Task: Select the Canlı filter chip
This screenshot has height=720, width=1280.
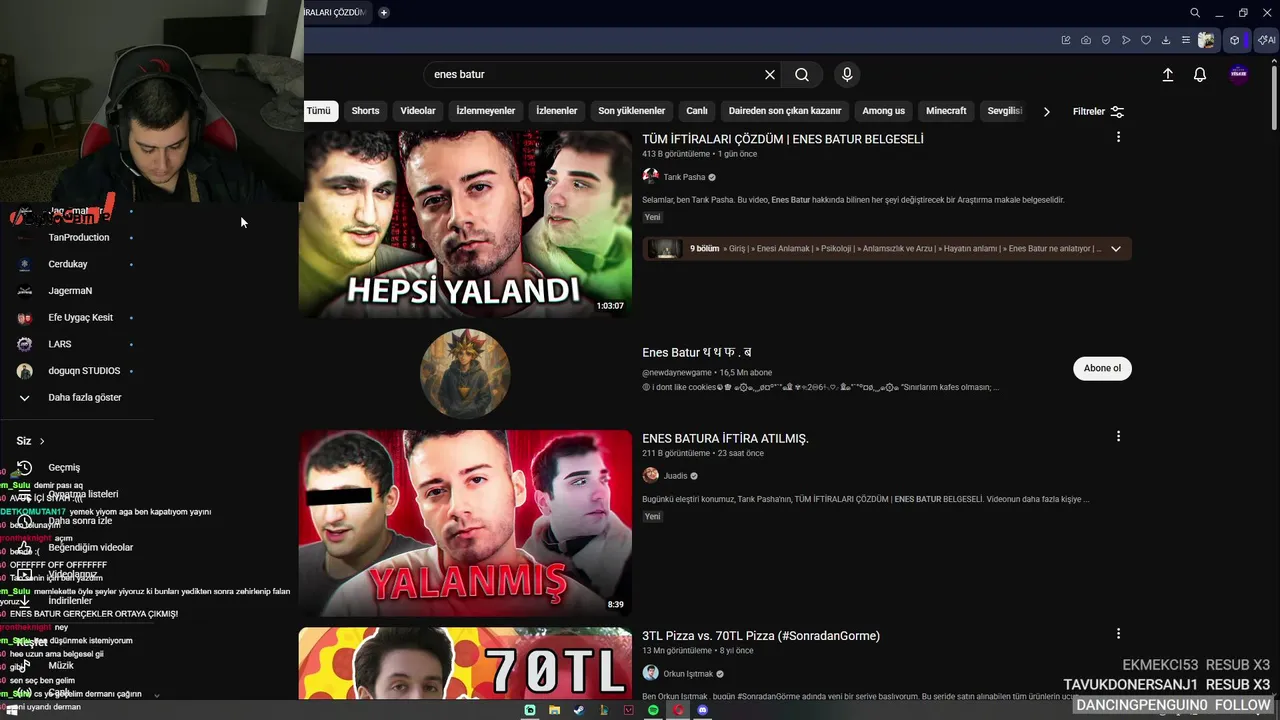Action: pyautogui.click(x=697, y=111)
